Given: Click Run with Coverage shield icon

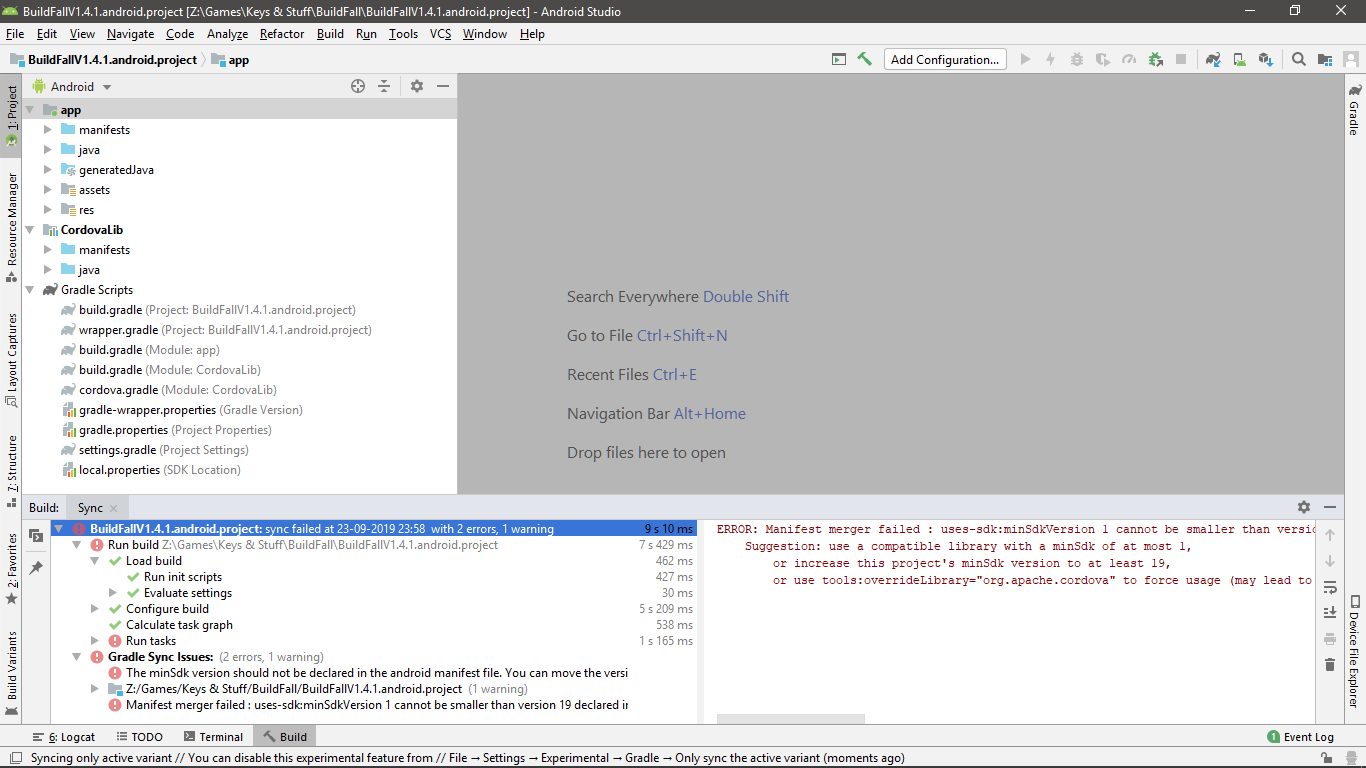Looking at the screenshot, I should point(1103,59).
